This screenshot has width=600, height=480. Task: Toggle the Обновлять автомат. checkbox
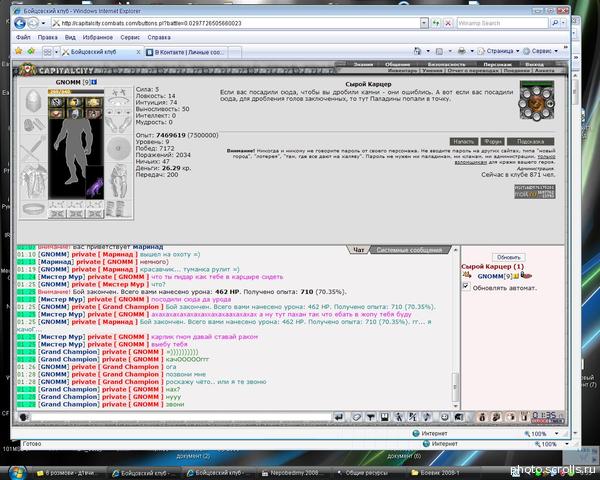click(466, 286)
